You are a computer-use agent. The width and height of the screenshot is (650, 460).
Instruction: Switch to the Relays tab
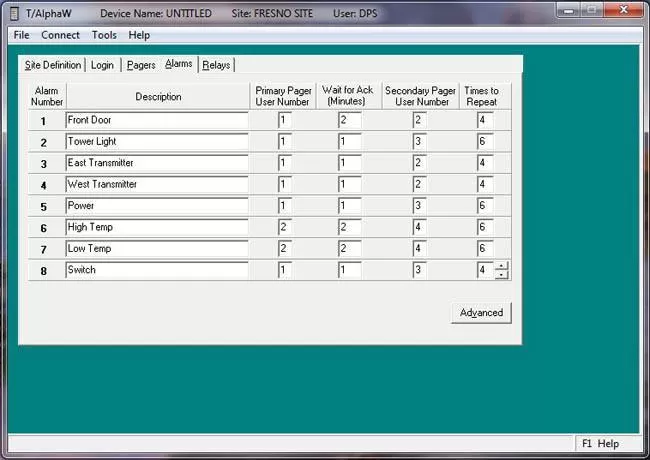tap(216, 65)
